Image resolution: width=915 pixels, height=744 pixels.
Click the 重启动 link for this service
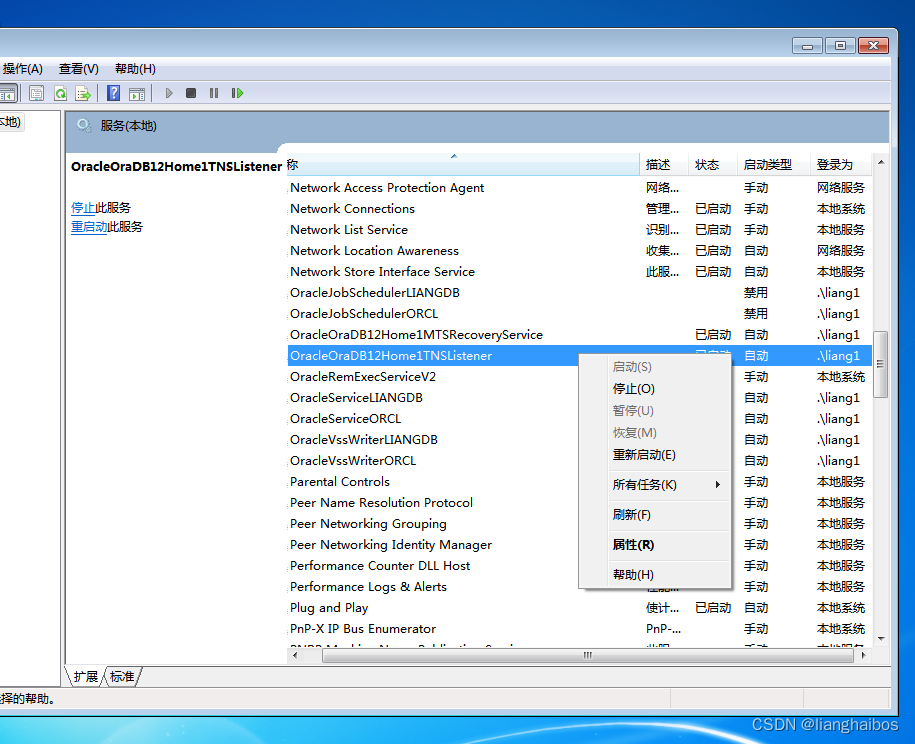[x=89, y=226]
